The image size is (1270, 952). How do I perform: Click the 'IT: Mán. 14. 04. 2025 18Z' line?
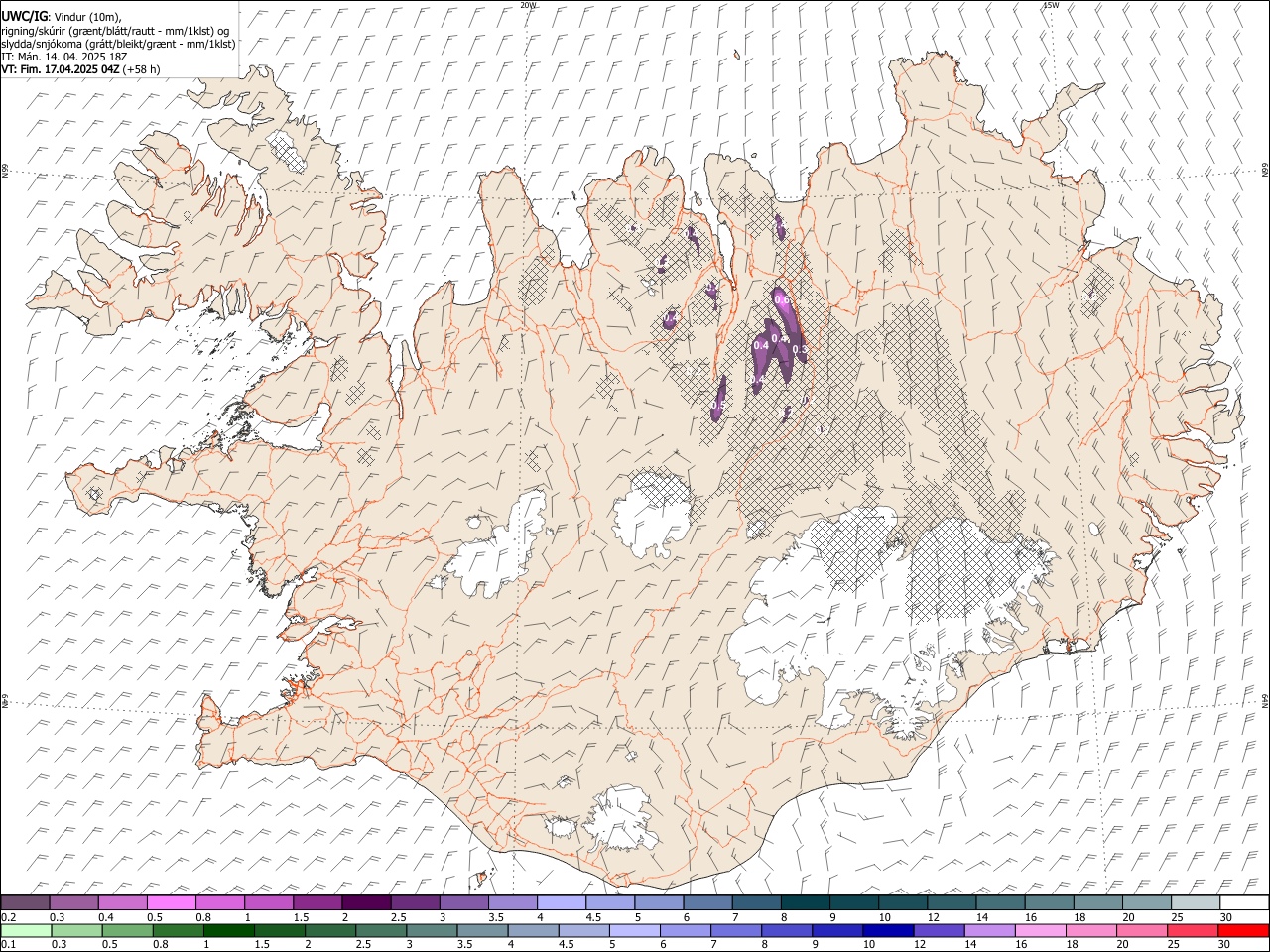click(x=63, y=57)
